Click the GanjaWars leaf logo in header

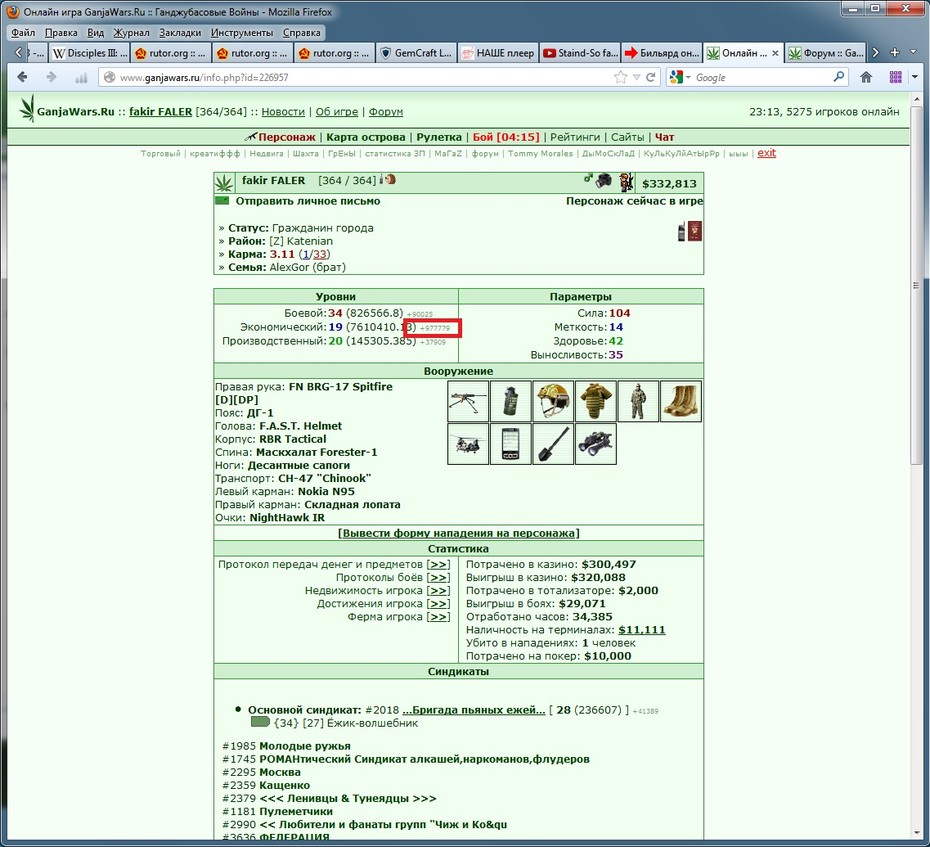pos(27,109)
